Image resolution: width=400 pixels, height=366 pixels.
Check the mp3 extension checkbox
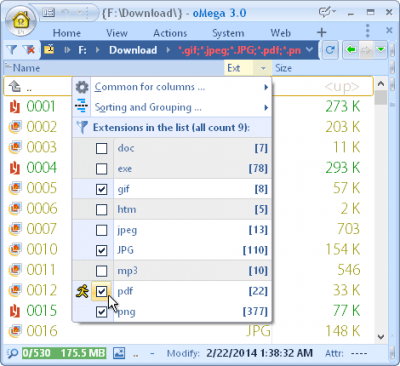pos(101,271)
